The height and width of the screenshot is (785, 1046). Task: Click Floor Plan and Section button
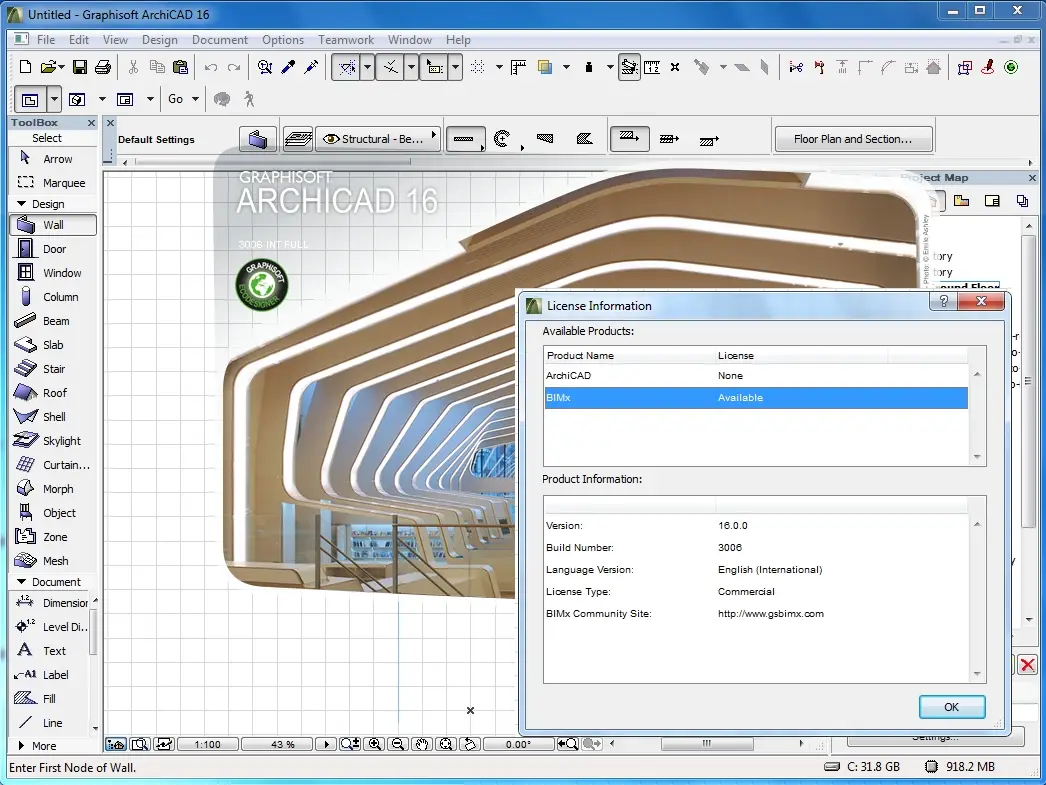(853, 139)
